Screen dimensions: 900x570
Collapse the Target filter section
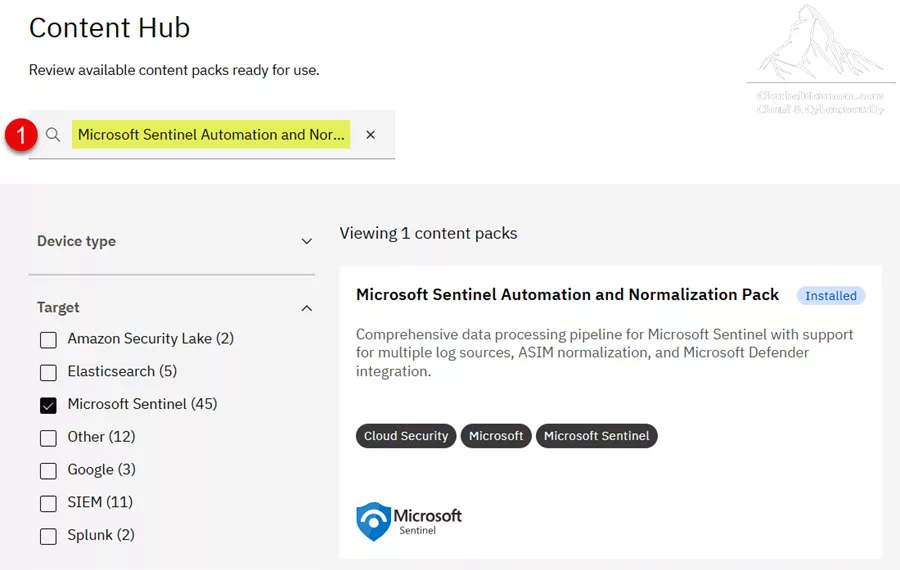point(307,308)
